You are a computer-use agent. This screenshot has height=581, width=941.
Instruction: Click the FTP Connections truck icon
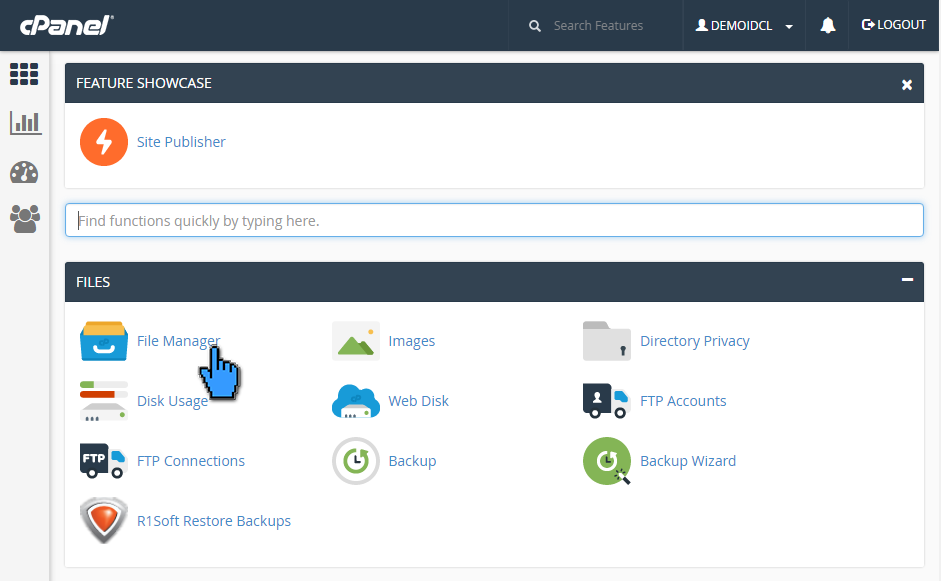tap(103, 460)
